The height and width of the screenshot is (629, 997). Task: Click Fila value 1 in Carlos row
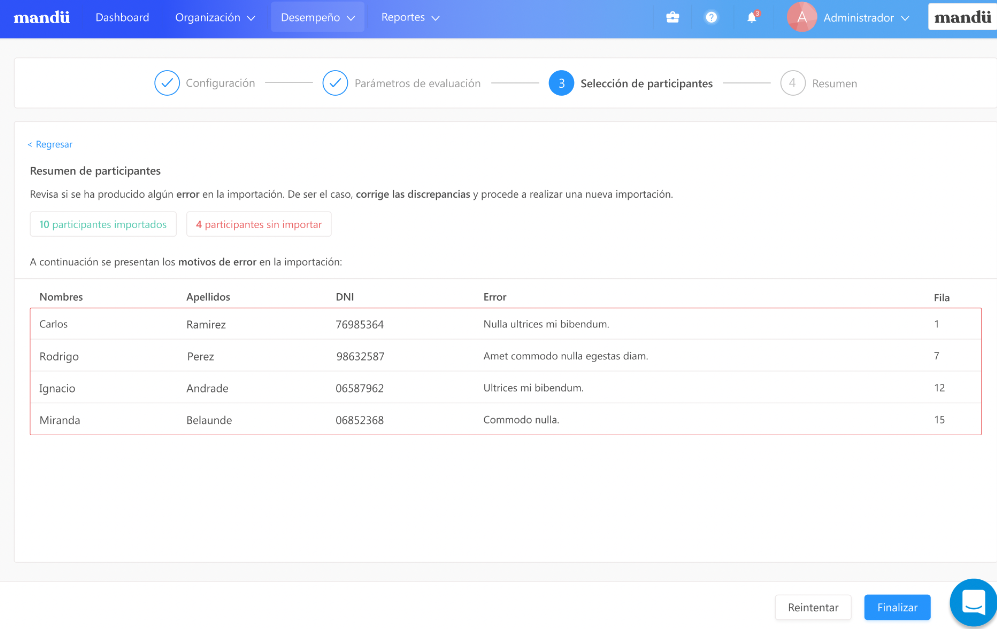tap(937, 324)
